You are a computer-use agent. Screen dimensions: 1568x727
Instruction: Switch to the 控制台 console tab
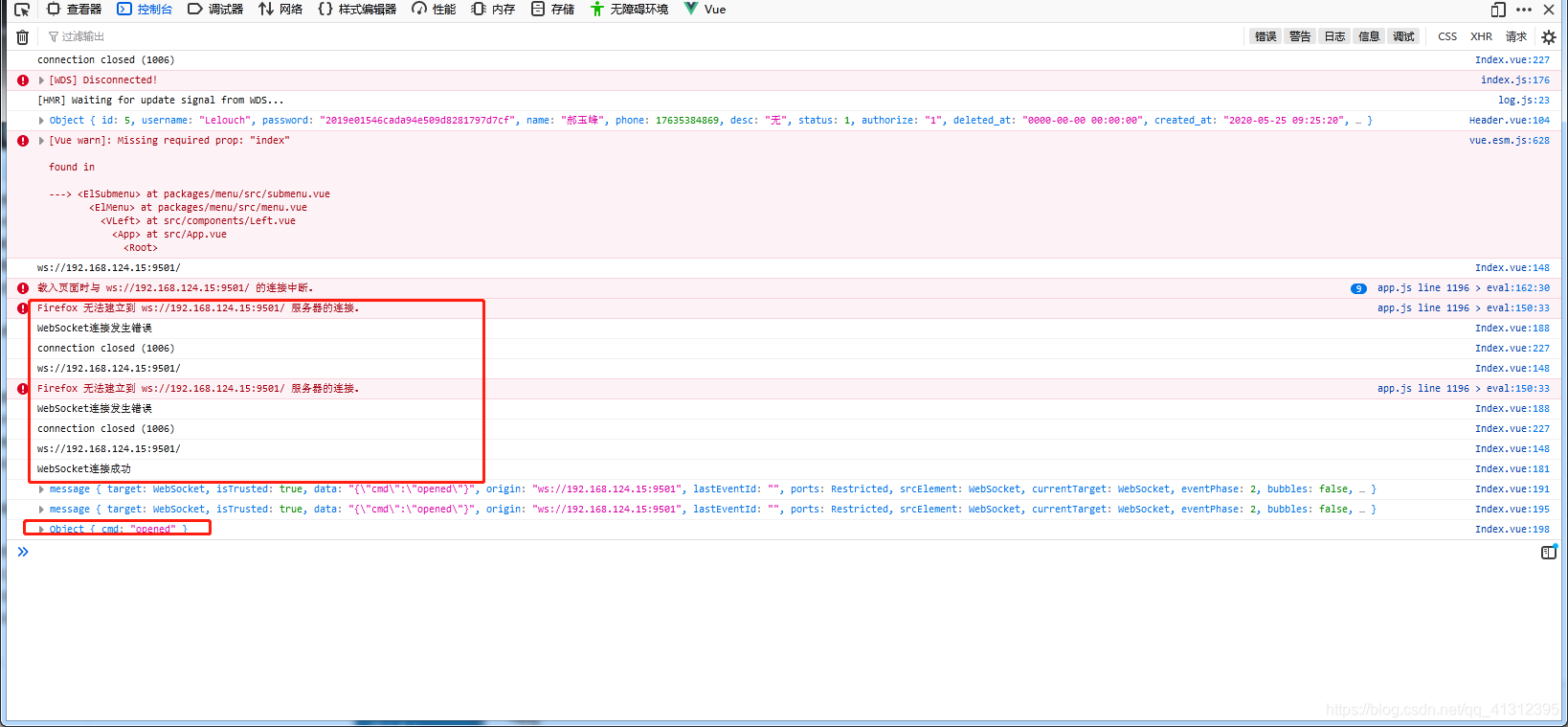(x=145, y=10)
